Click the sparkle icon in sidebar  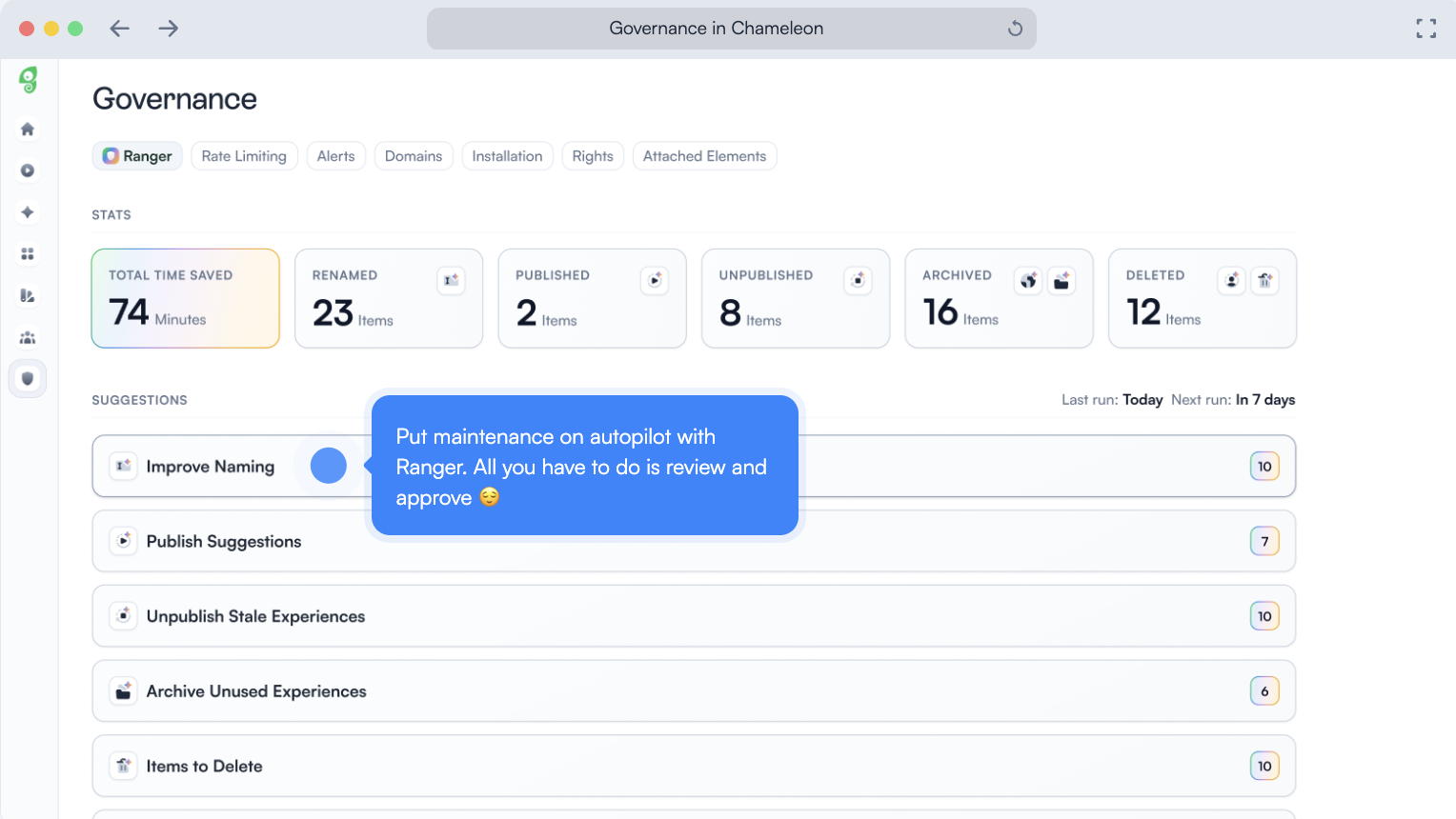click(28, 212)
